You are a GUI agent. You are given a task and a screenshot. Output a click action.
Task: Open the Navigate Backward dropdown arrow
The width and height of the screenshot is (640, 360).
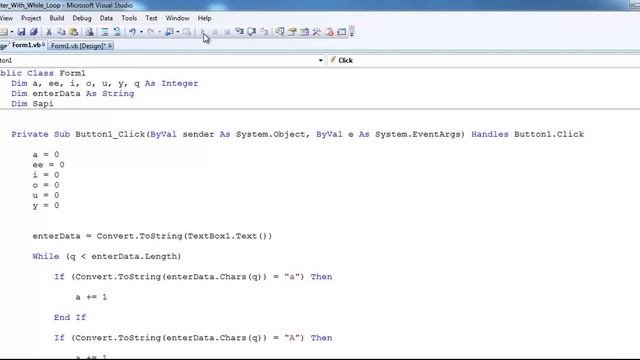(x=178, y=32)
